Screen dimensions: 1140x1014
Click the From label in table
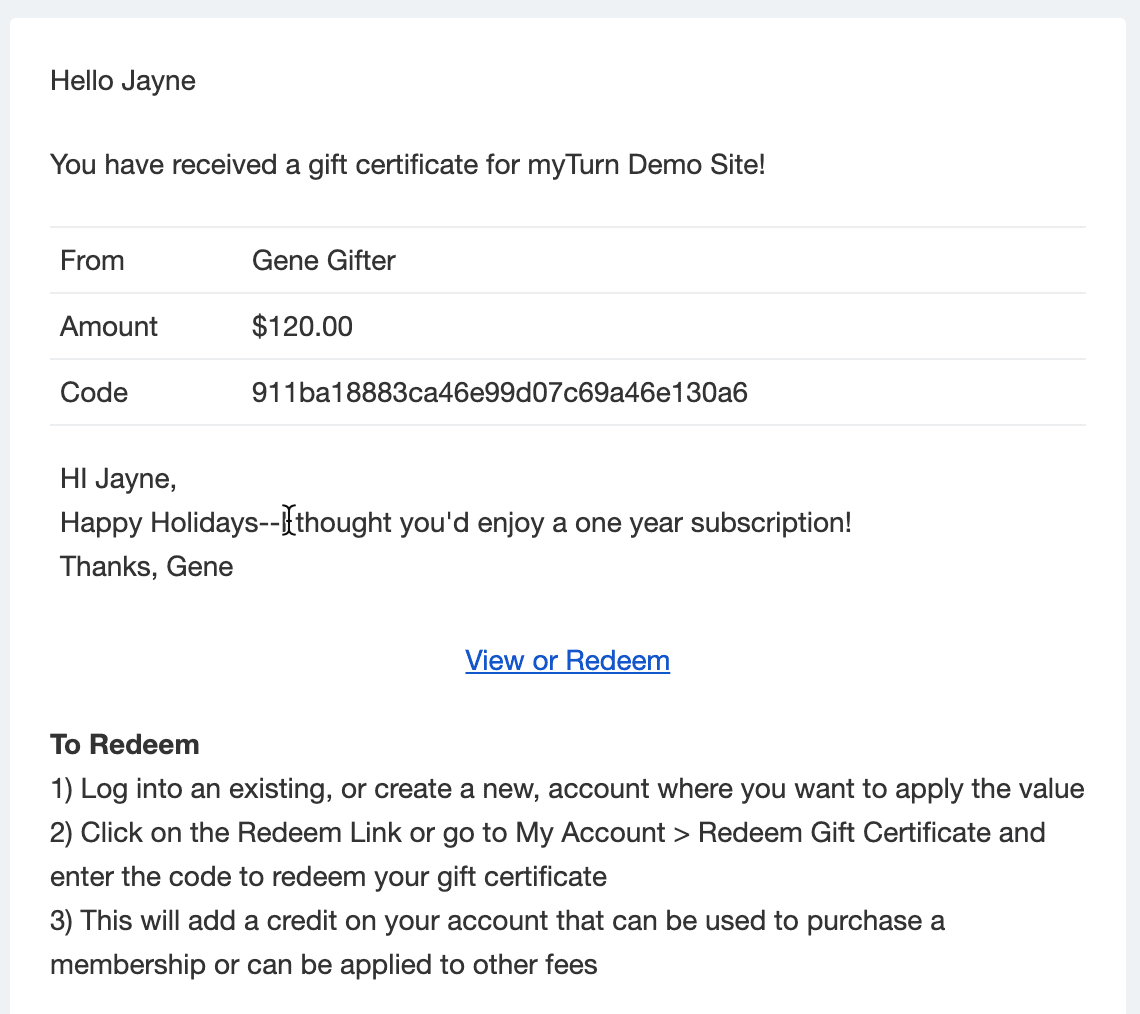[92, 260]
